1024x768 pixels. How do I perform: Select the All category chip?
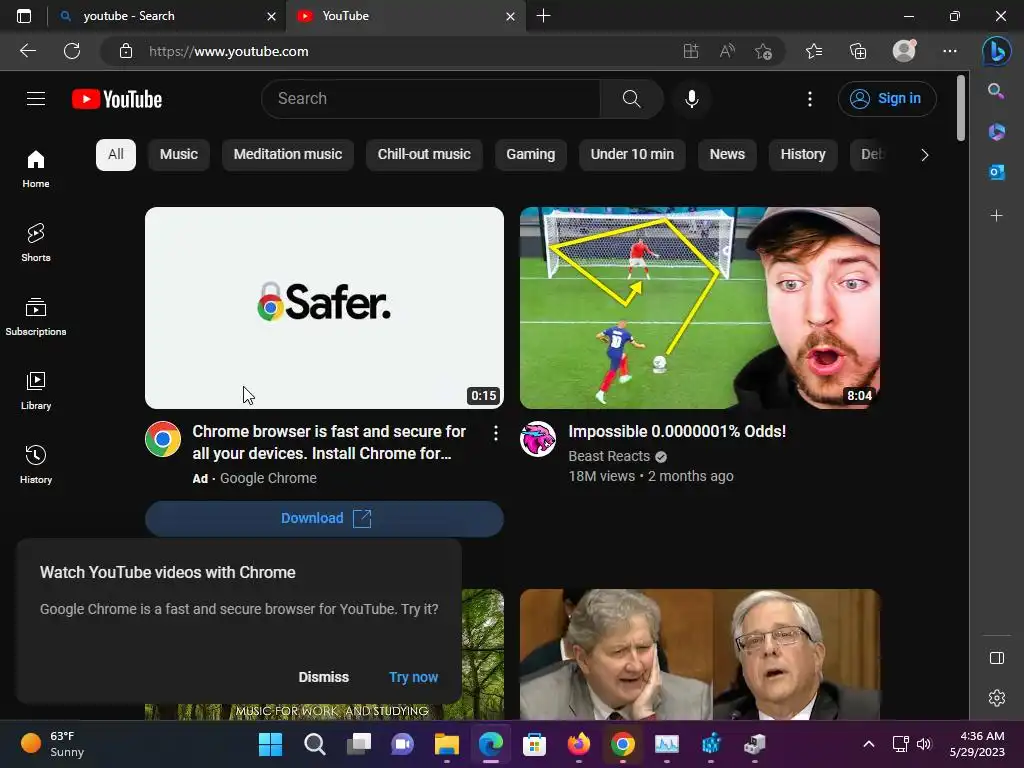click(x=116, y=155)
